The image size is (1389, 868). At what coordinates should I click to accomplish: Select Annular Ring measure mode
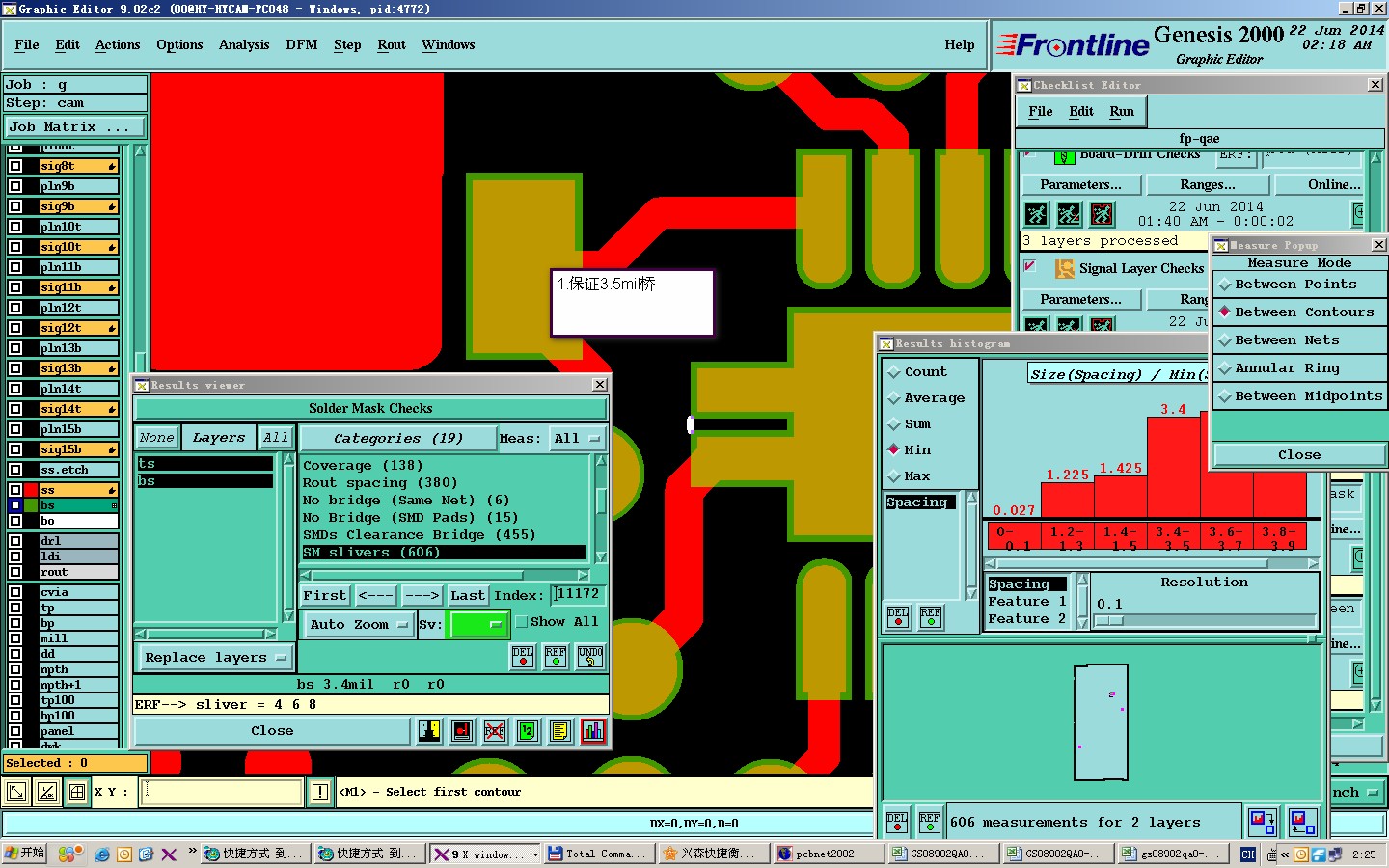1298,368
